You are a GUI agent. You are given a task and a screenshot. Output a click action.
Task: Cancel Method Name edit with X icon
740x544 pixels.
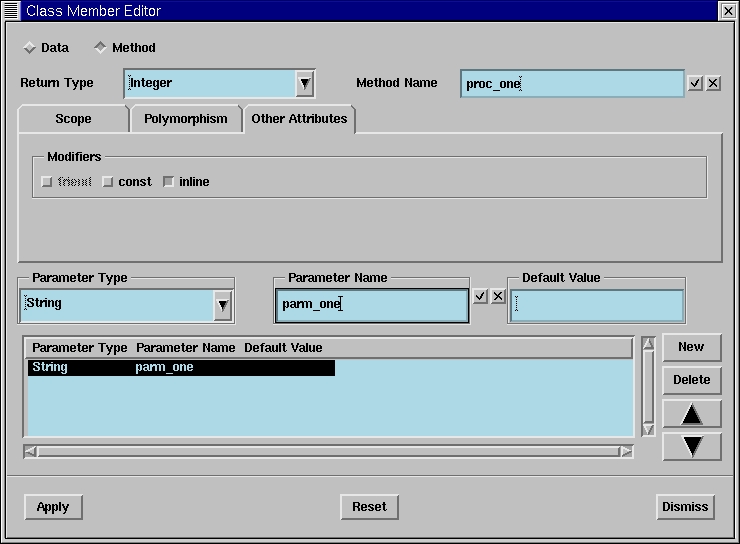[x=713, y=84]
